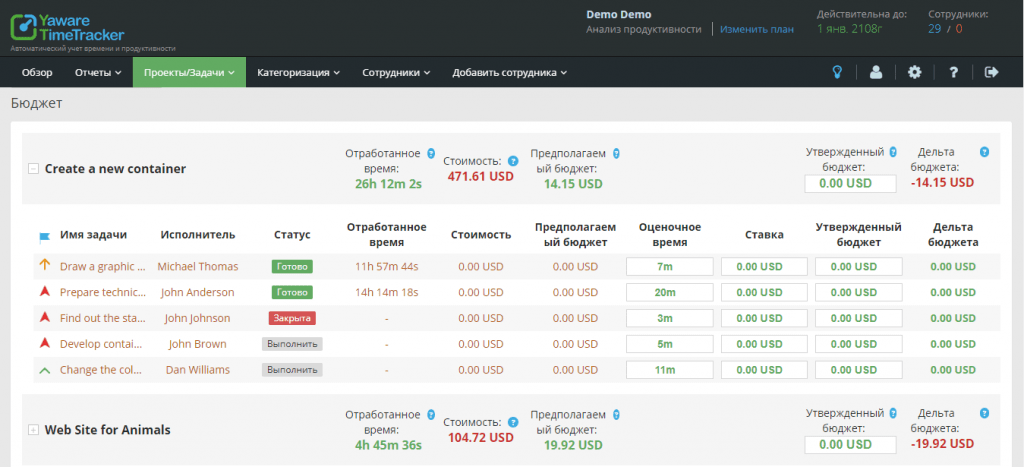Image resolution: width=1024 pixels, height=467 pixels.
Task: Go to the Обзор menu item
Action: 37,72
